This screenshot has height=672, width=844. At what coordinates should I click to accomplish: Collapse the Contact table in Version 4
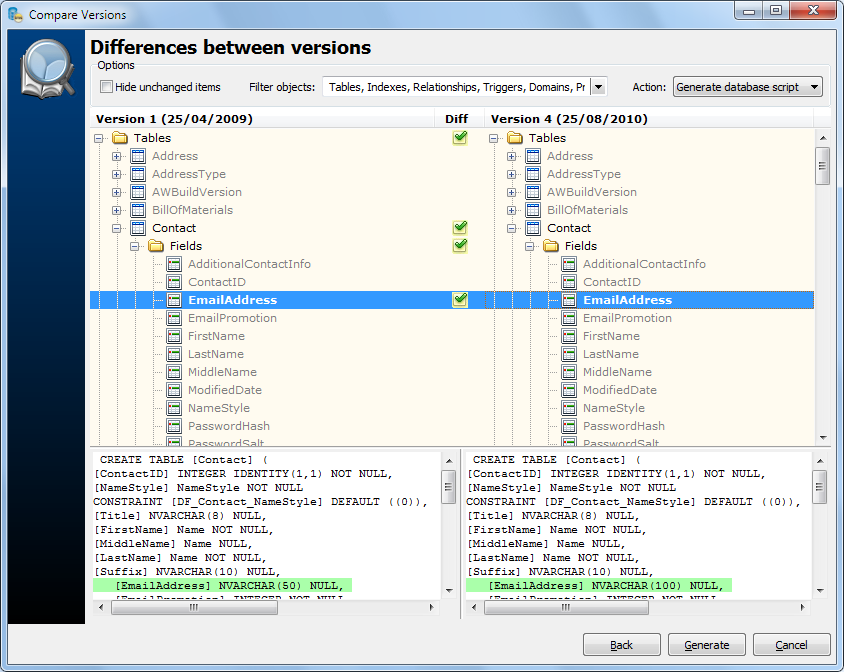pos(512,228)
